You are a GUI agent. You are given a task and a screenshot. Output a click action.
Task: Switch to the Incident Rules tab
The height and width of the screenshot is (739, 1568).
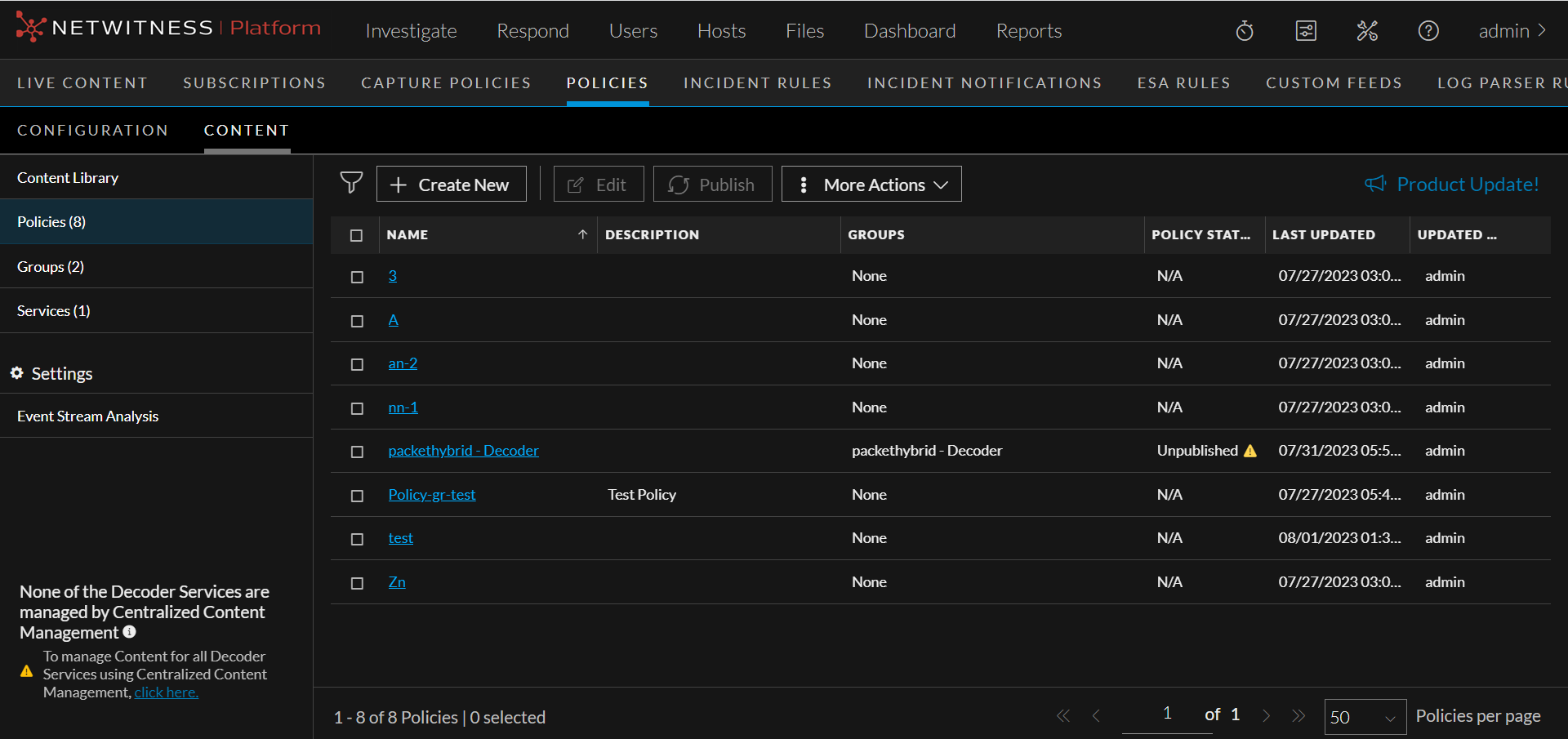pos(757,83)
